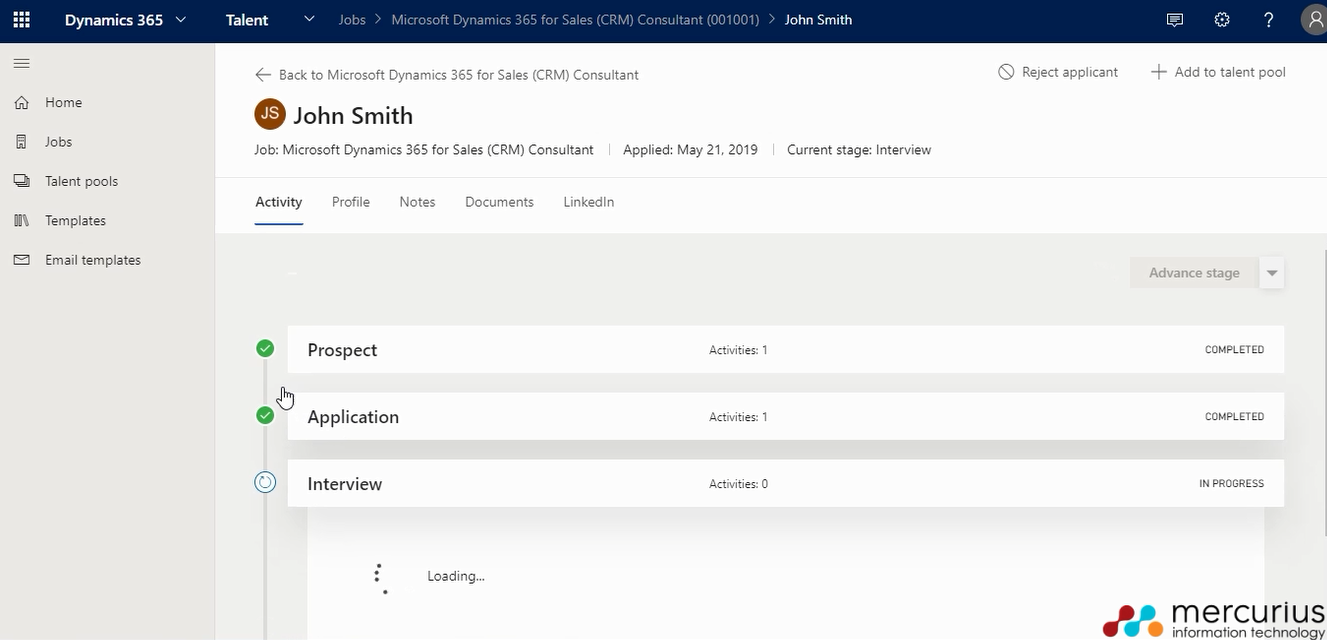Open the Advance stage dropdown arrow
Screen dimensions: 1328x642
(1272, 273)
